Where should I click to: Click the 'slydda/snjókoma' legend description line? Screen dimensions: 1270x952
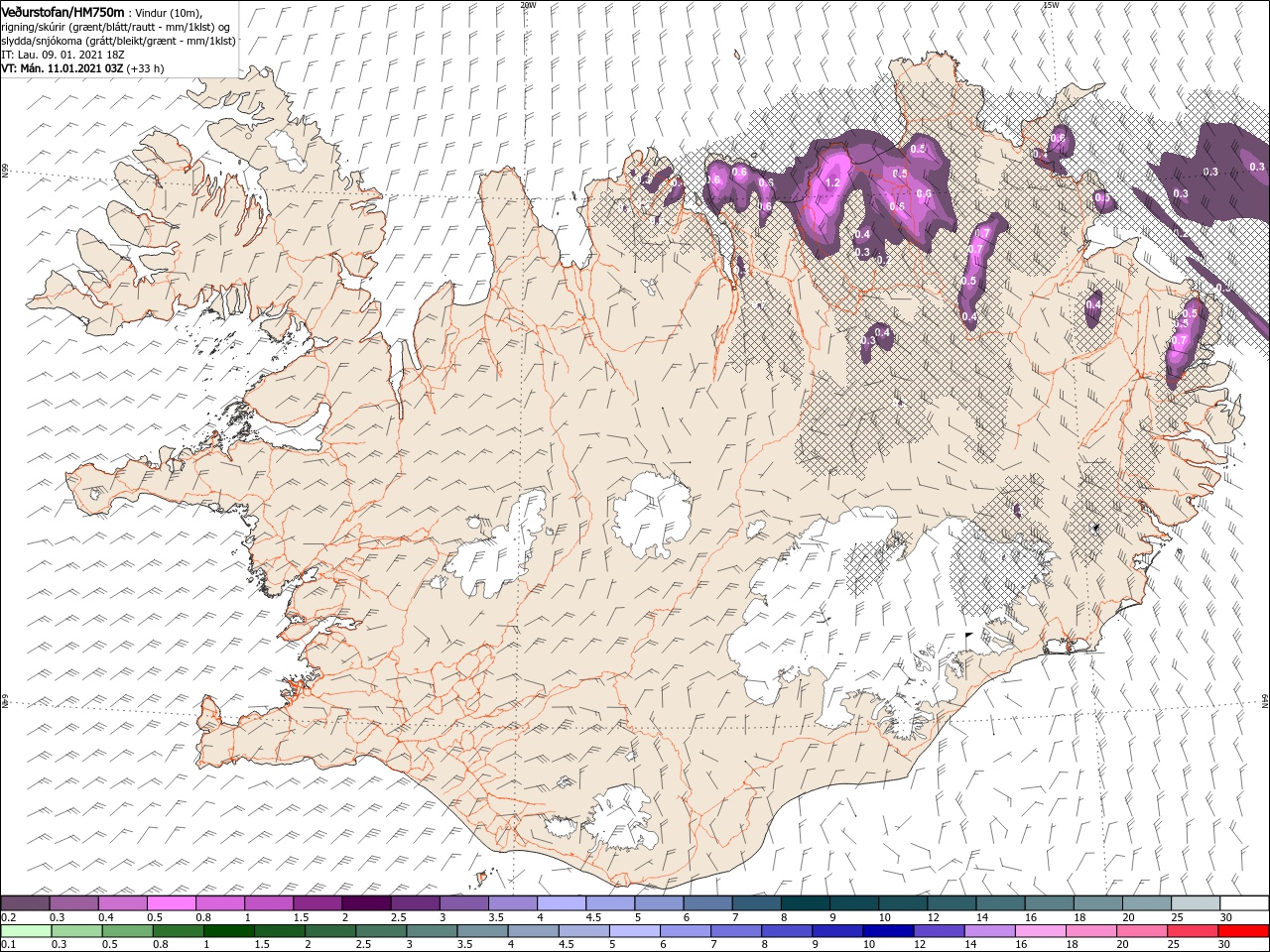point(118,41)
